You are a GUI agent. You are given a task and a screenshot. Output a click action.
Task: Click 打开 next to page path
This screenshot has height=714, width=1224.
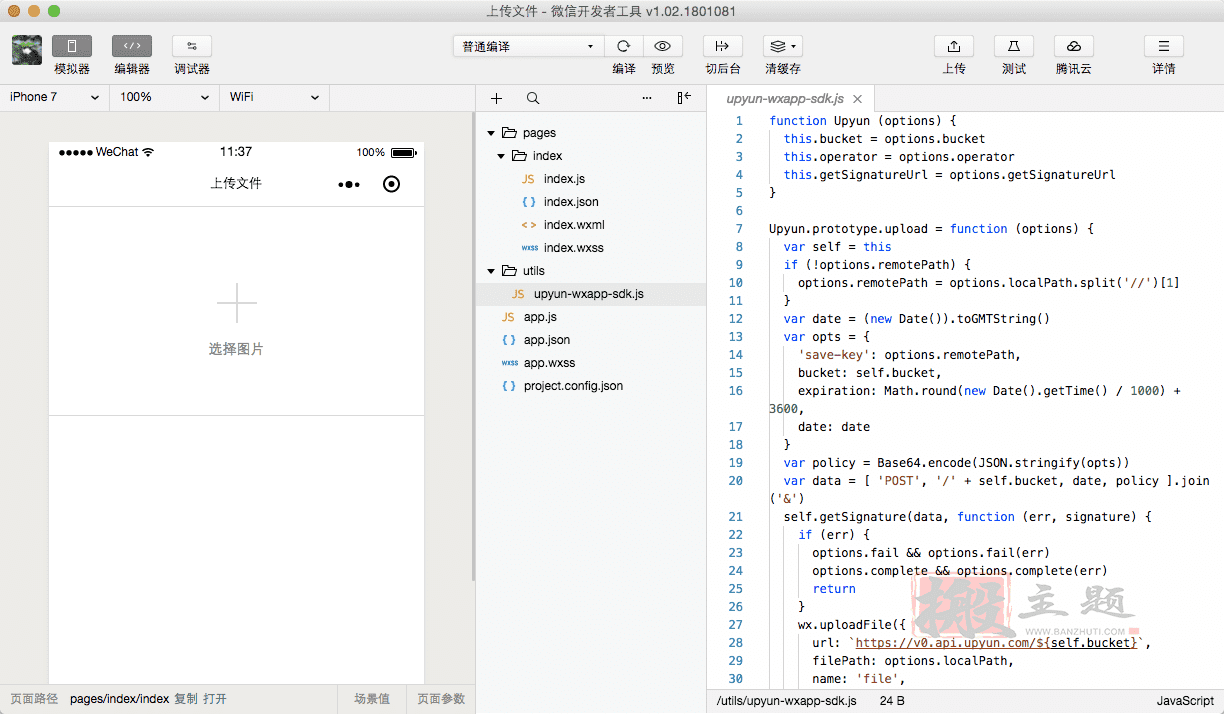(x=215, y=699)
